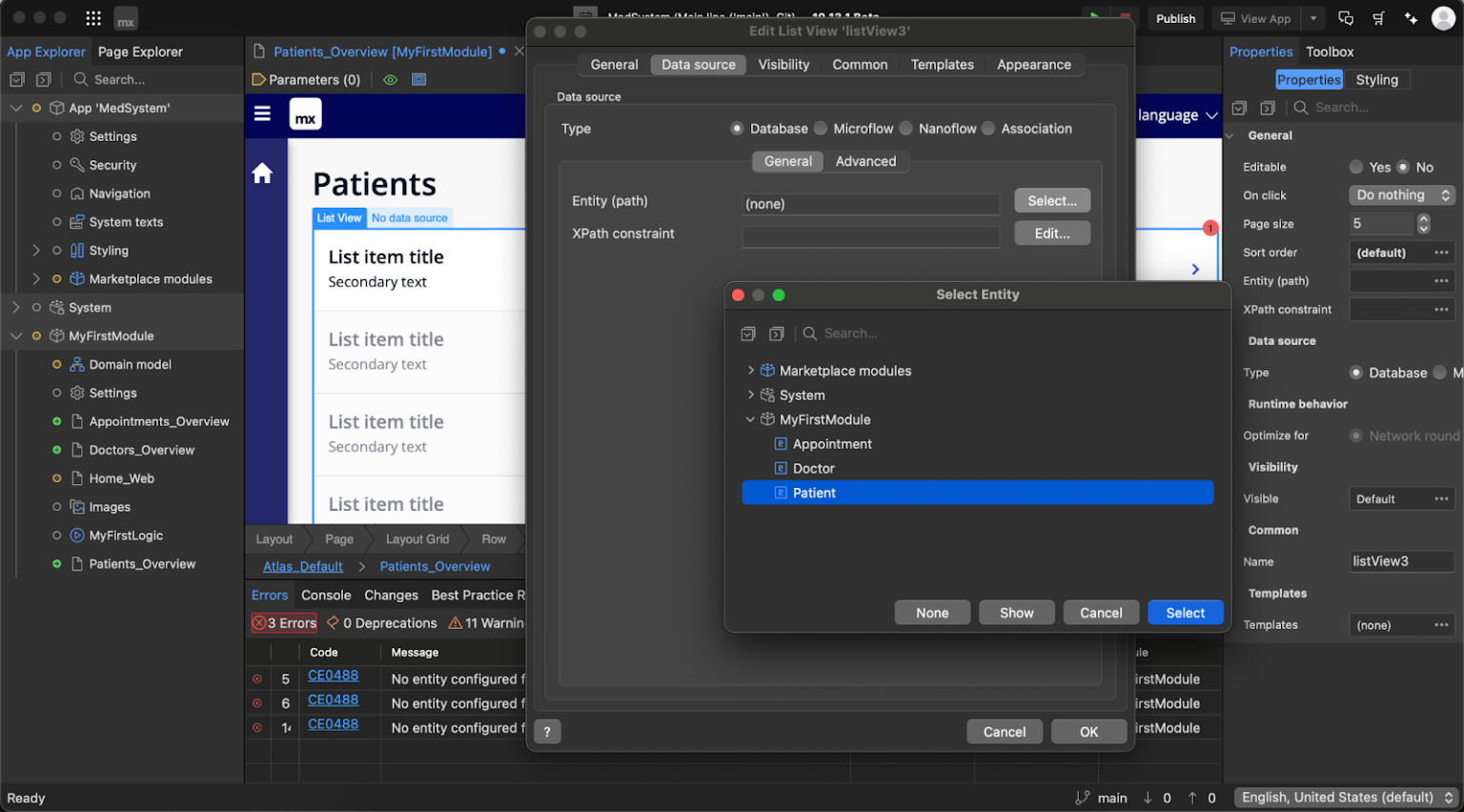
Task: Switch to the Appearance tab
Action: [1033, 64]
